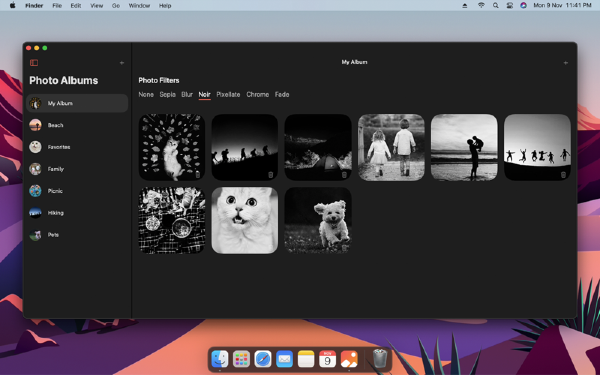Delete the hikers silhouette photo via trash
The width and height of the screenshot is (600, 375).
pyautogui.click(x=271, y=174)
